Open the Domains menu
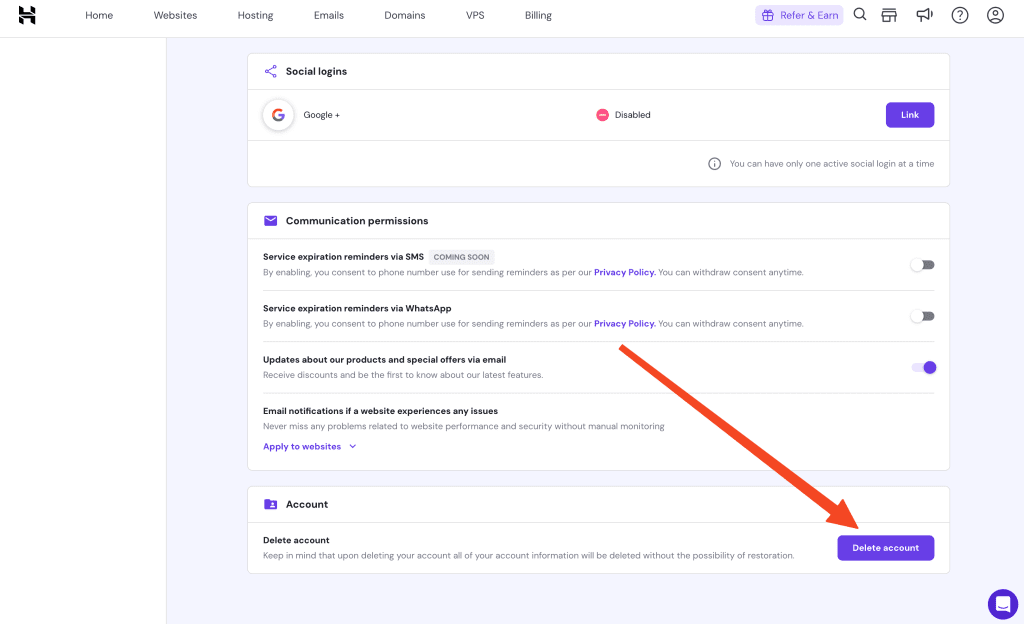Image resolution: width=1024 pixels, height=624 pixels. 405,16
